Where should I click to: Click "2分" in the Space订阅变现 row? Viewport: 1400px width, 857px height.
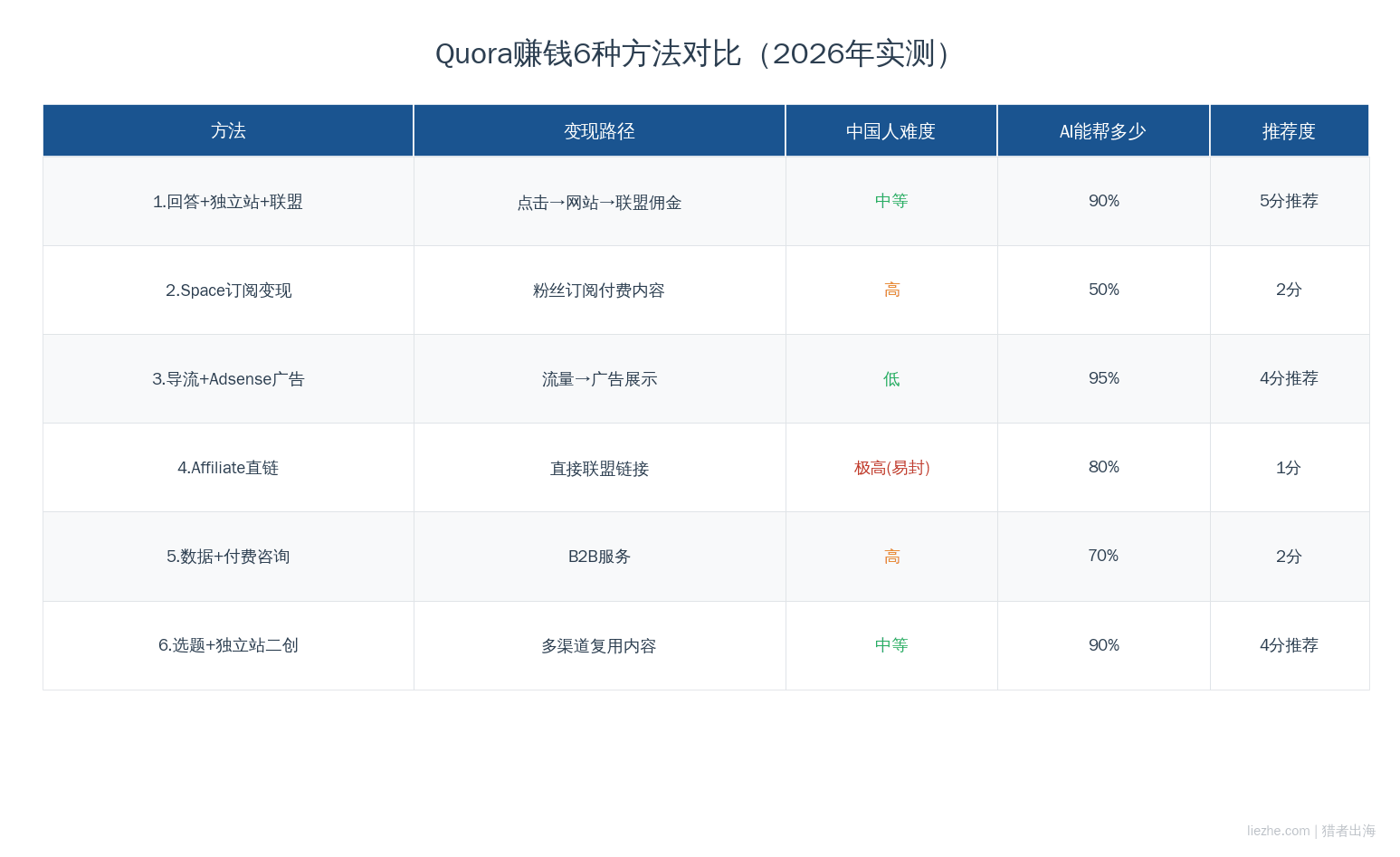pyautogui.click(x=1289, y=290)
